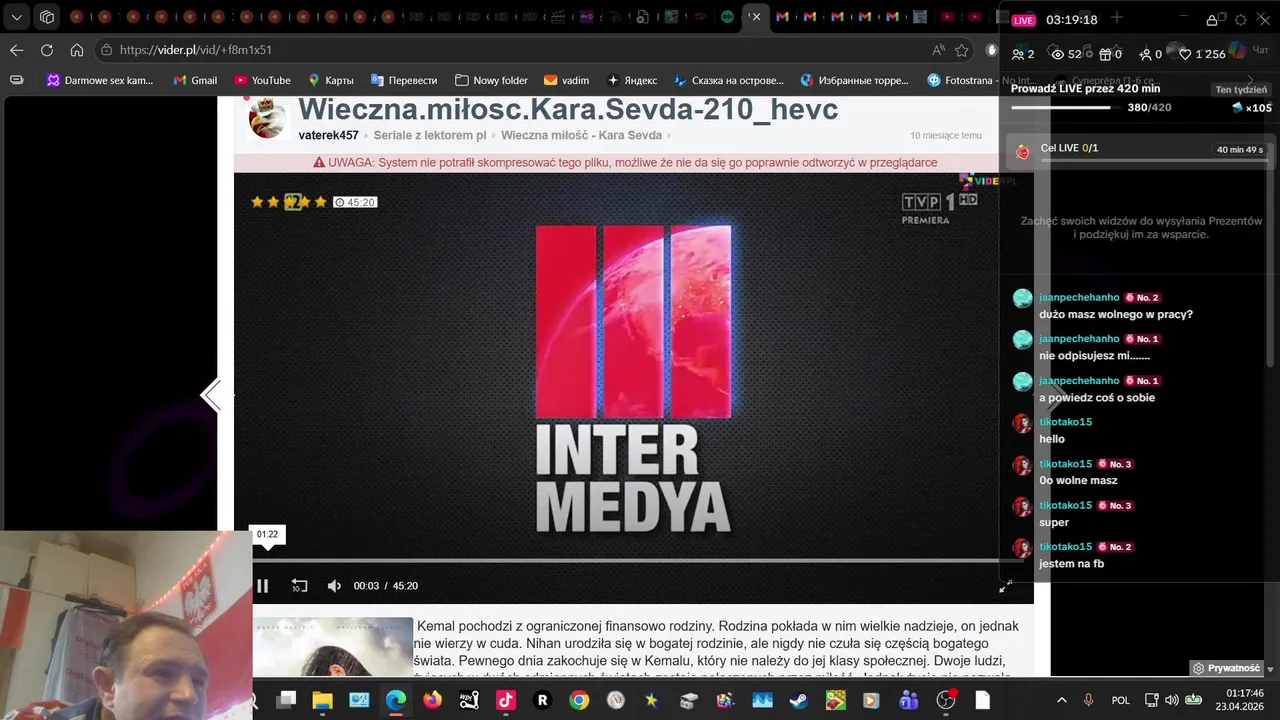This screenshot has height=720, width=1280.
Task: Refresh the vider.pl page
Action: tap(47, 50)
